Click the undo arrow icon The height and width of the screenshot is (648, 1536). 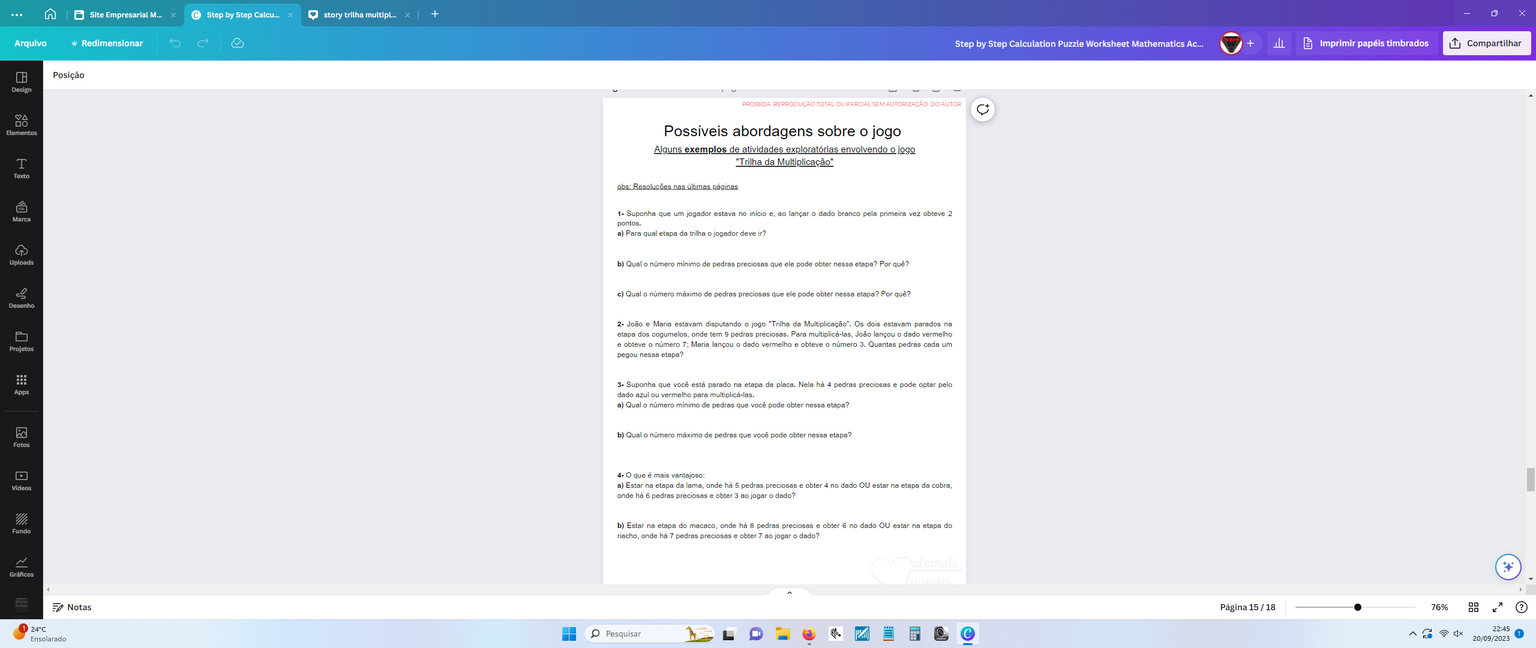click(175, 43)
